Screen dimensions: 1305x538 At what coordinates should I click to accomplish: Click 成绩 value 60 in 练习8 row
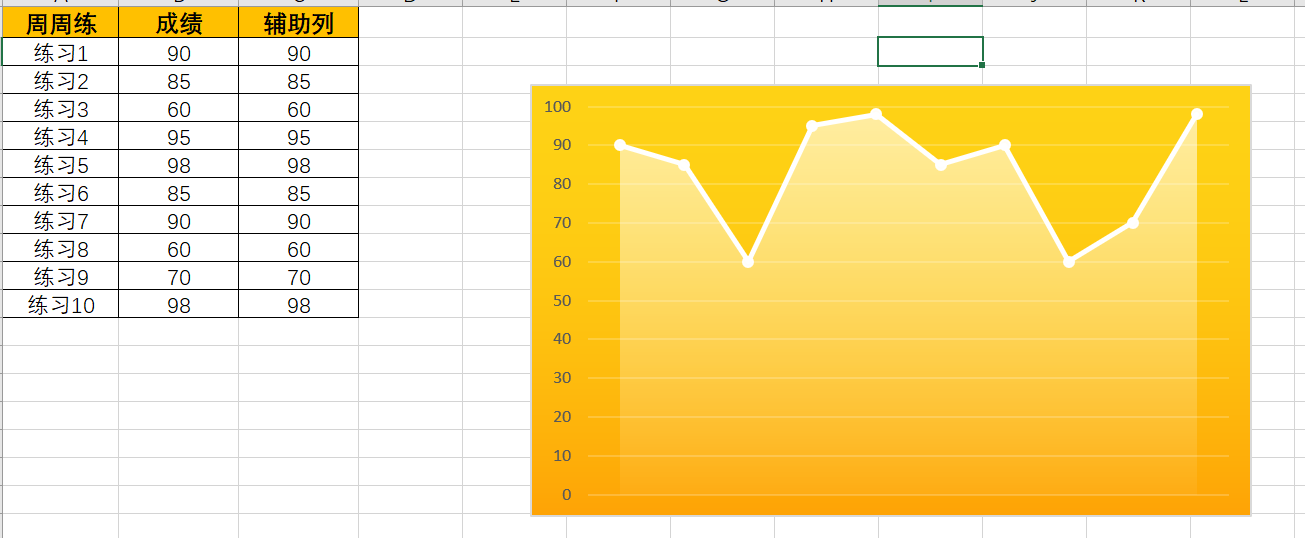point(179,248)
